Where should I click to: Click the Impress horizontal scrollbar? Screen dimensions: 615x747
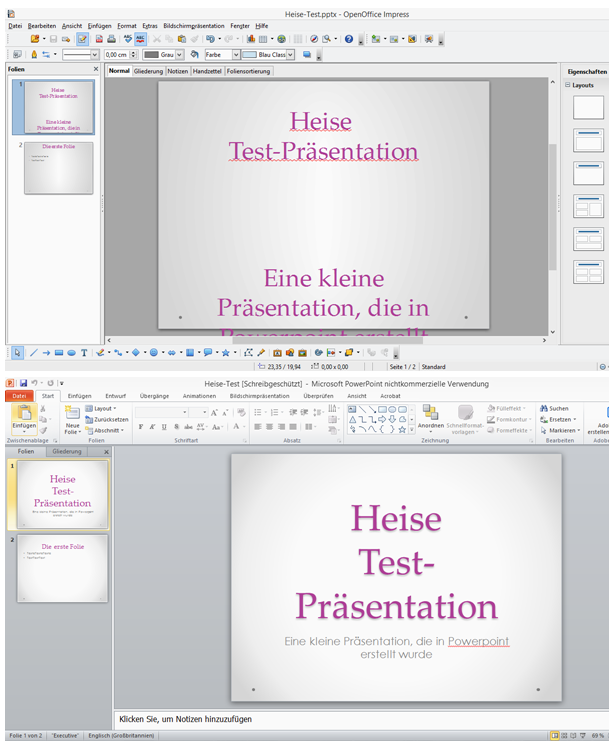(x=327, y=340)
